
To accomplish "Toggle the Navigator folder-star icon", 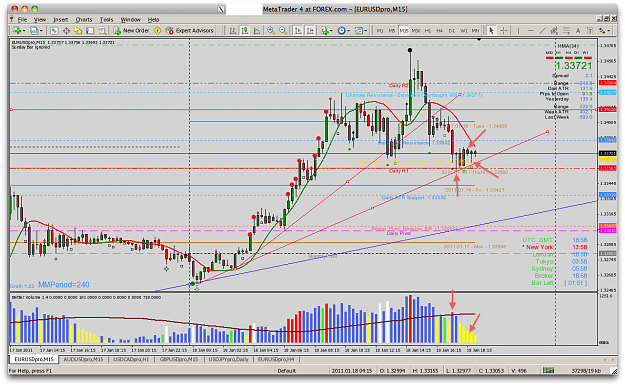I will pyautogui.click(x=78, y=30).
